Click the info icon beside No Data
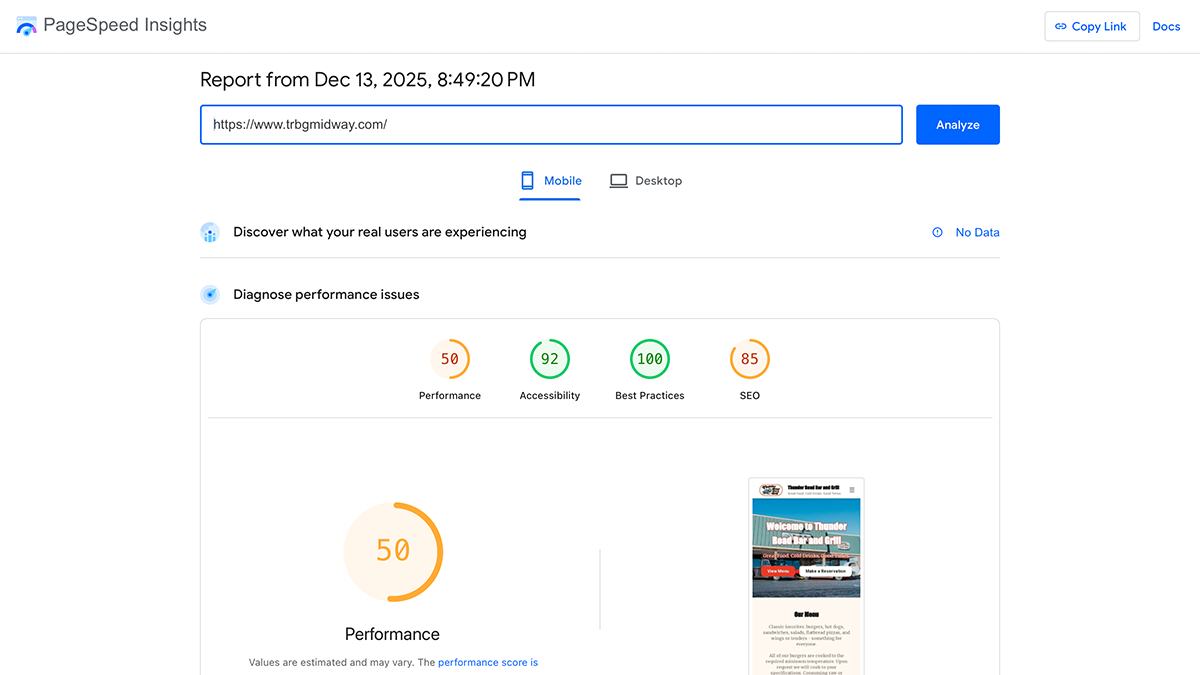This screenshot has height=675, width=1200. (937, 232)
